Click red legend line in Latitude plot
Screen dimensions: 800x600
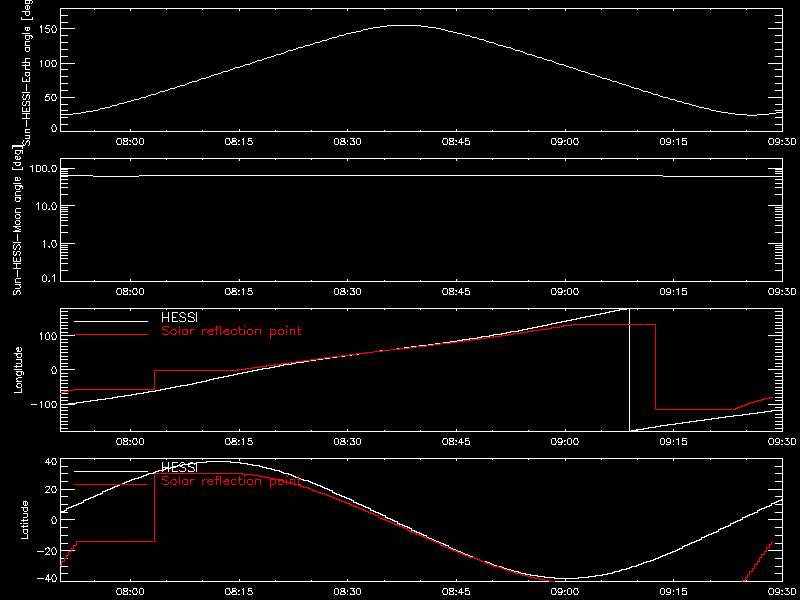pyautogui.click(x=111, y=484)
